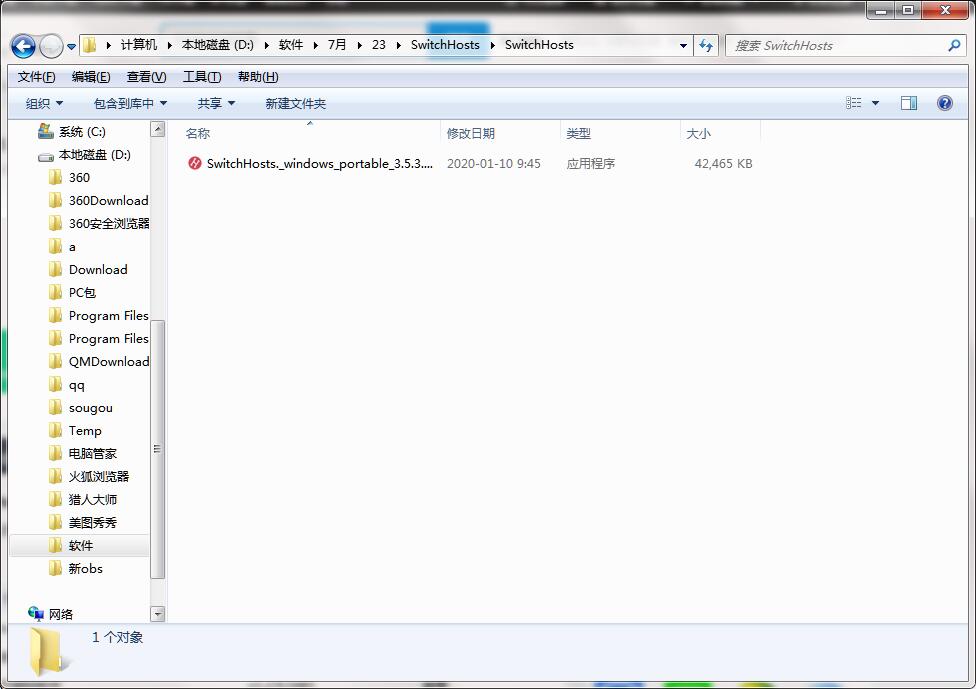
Task: Select the 猎人大师 folder in the tree
Action: [92, 500]
